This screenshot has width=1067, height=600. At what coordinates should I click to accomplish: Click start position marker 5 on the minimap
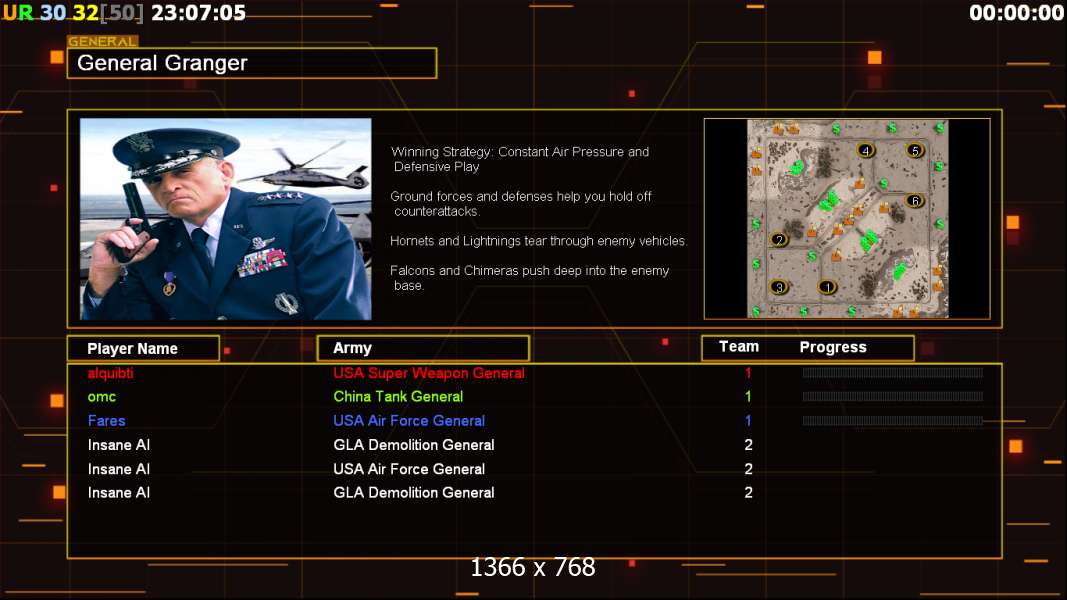tap(915, 150)
